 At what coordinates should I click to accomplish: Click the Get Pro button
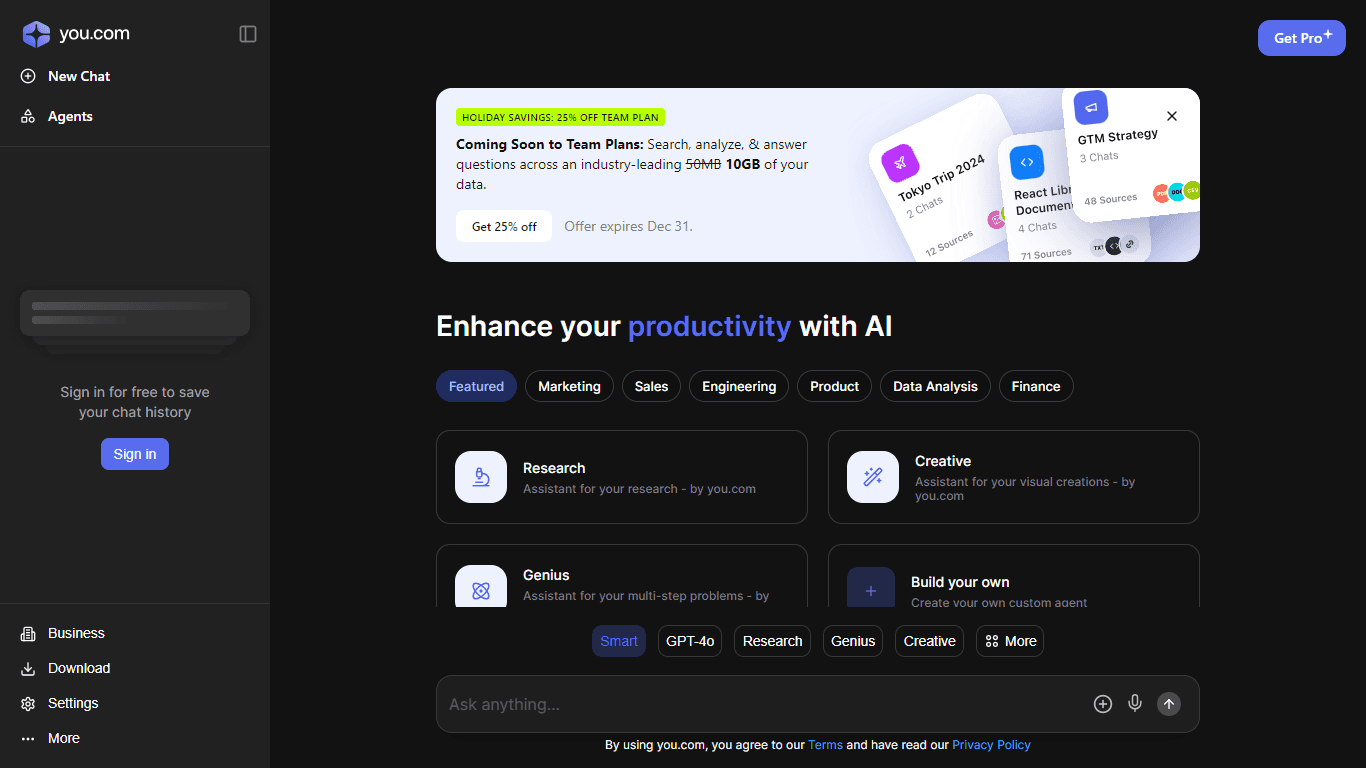[1302, 38]
